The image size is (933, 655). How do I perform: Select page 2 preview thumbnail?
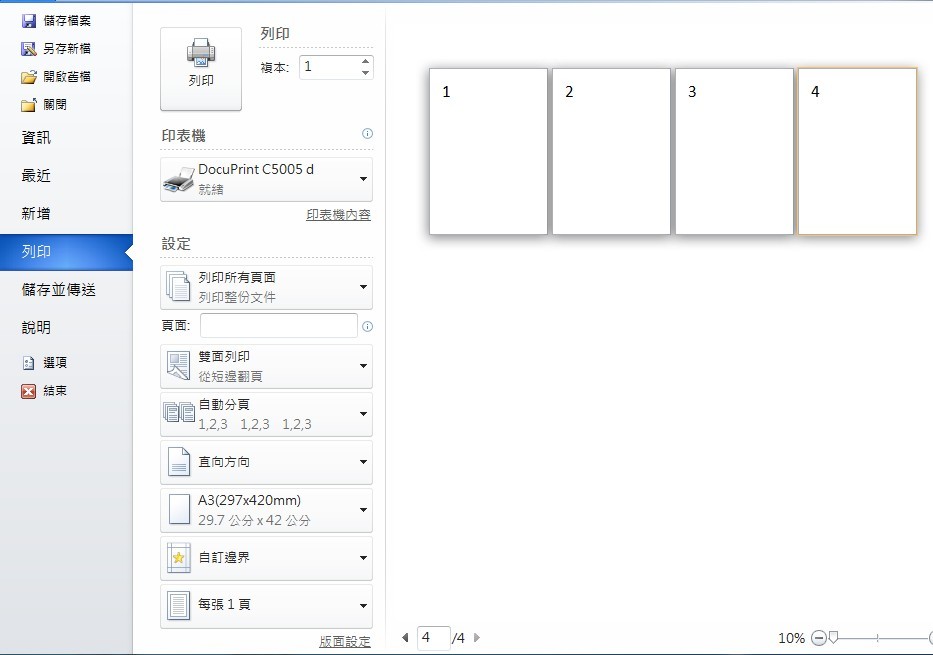tap(611, 151)
